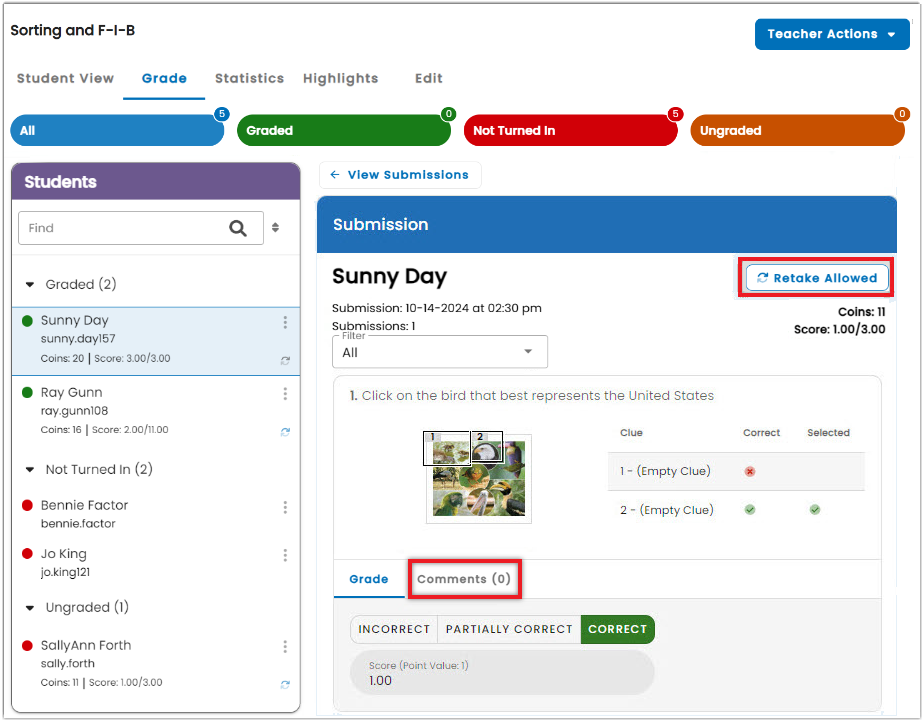Select student Jo King in the list
The height and width of the screenshot is (721, 924).
[156, 562]
